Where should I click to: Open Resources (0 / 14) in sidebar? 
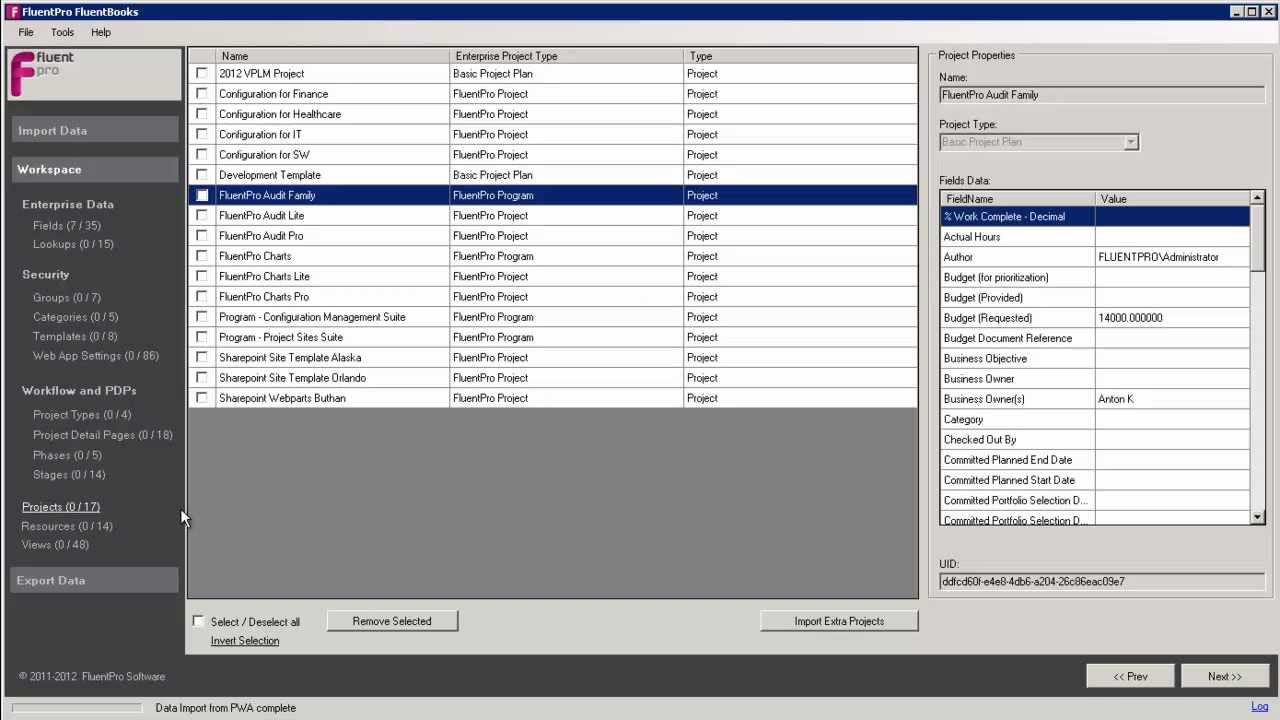click(x=67, y=526)
